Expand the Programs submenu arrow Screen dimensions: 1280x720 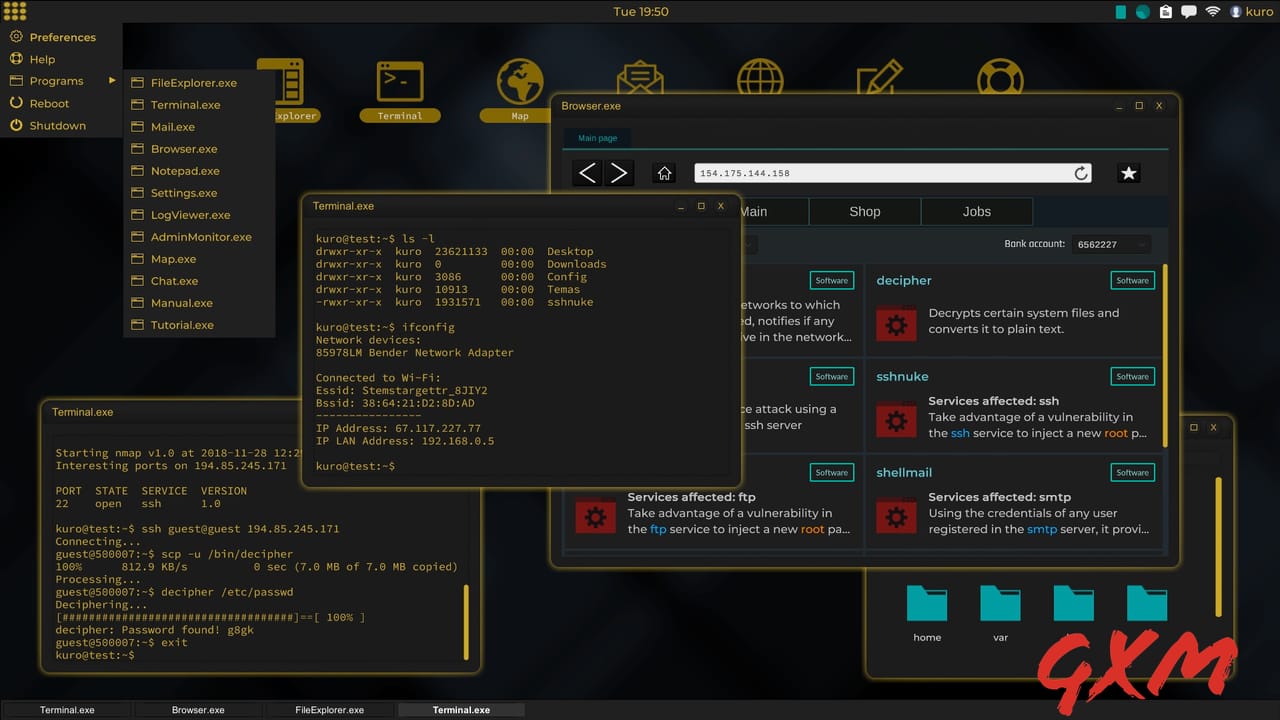tap(111, 81)
